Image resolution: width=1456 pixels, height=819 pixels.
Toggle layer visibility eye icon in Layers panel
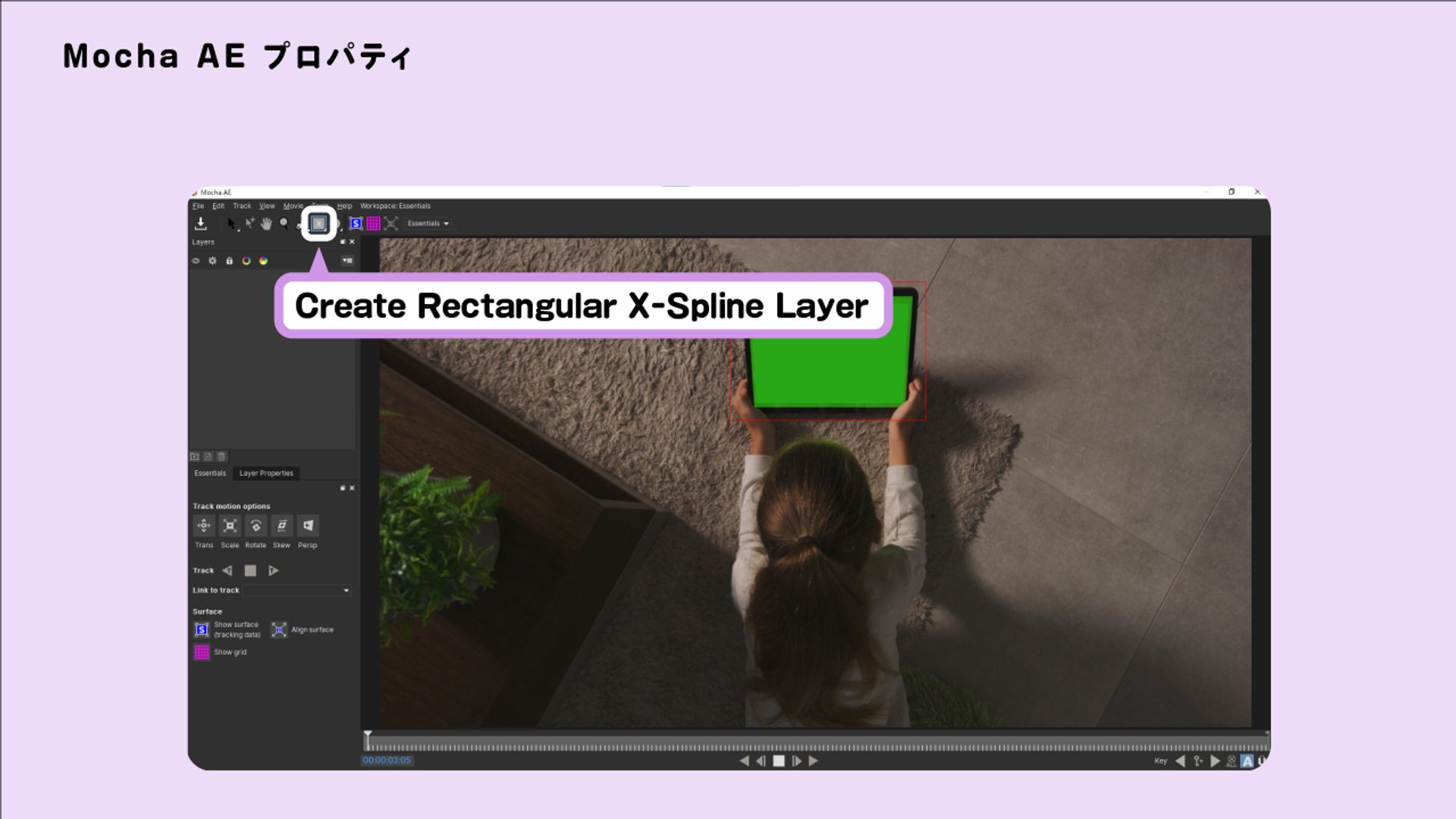[196, 260]
